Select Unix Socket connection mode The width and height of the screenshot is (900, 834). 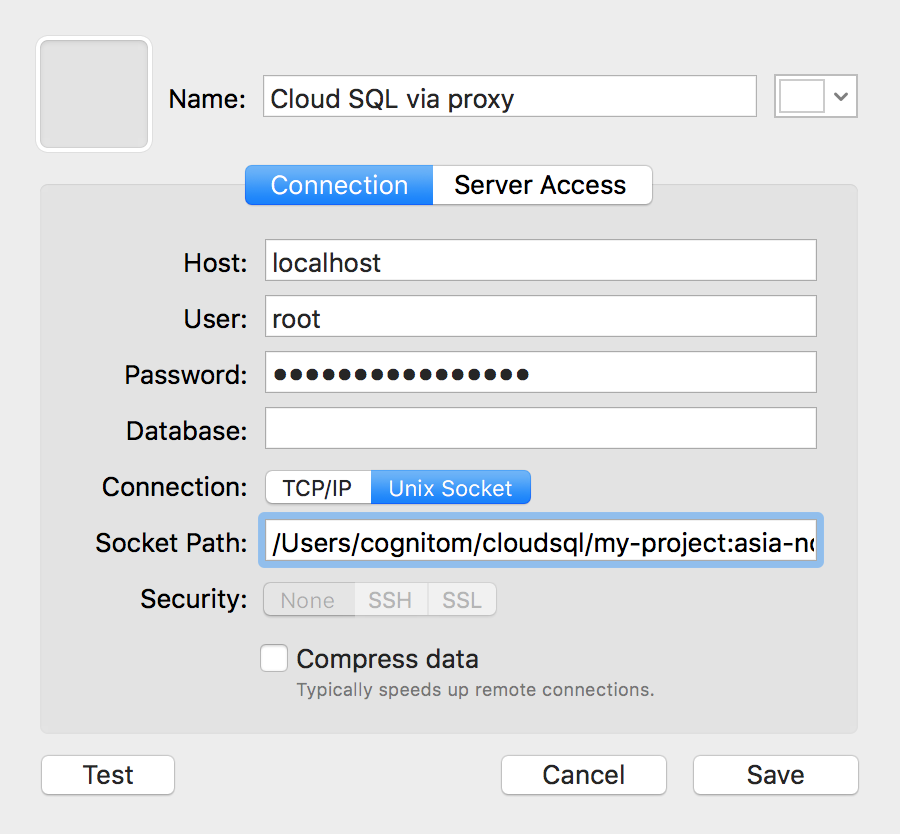tap(450, 487)
